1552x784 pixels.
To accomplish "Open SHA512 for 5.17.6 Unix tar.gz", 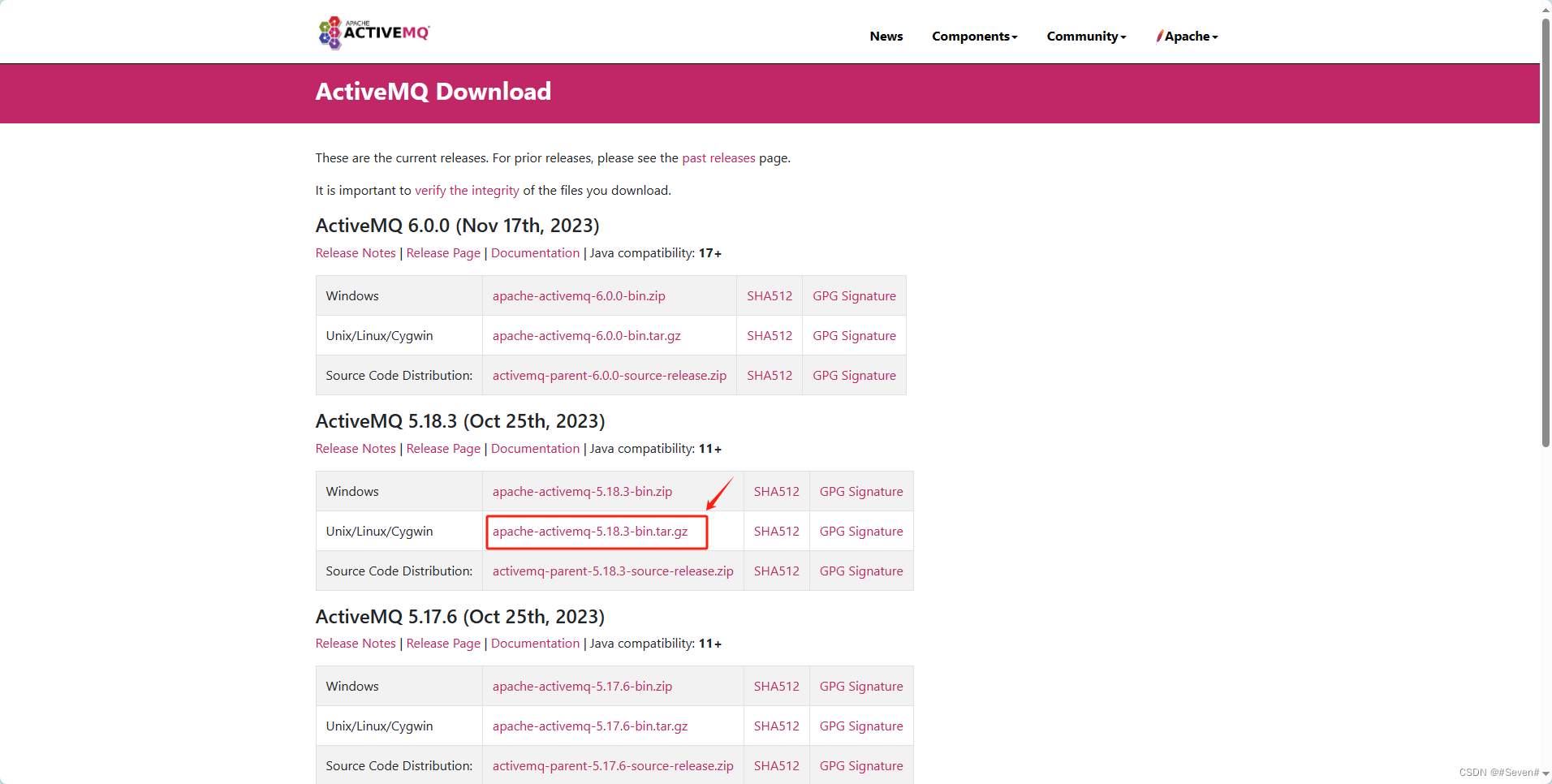I will click(776, 726).
